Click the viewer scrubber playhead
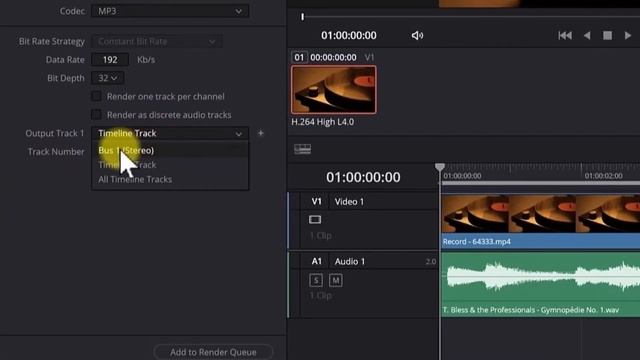640x360 pixels. click(x=302, y=17)
